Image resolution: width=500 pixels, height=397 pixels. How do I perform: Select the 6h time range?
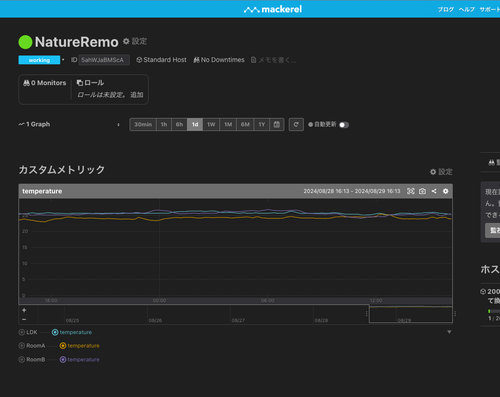point(179,124)
